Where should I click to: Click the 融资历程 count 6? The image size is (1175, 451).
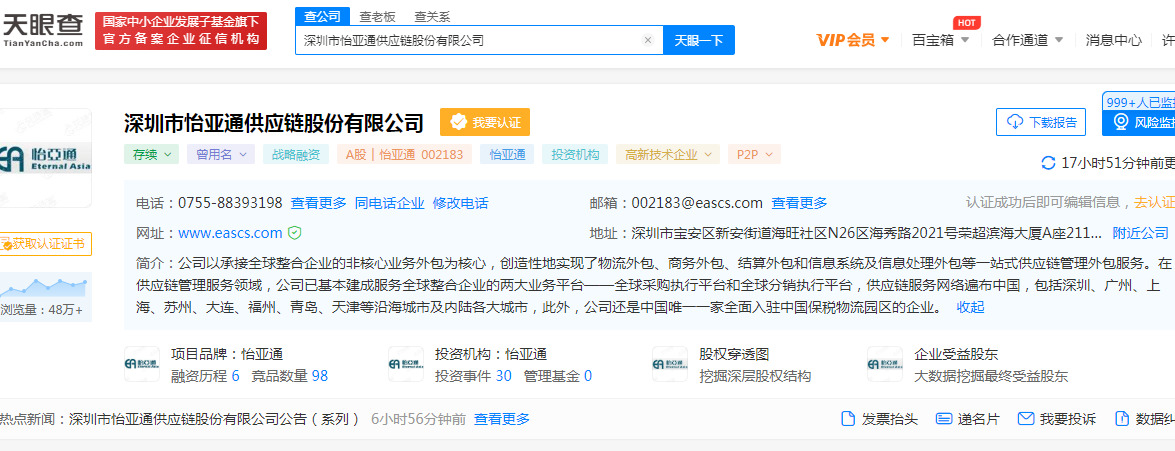(235, 376)
